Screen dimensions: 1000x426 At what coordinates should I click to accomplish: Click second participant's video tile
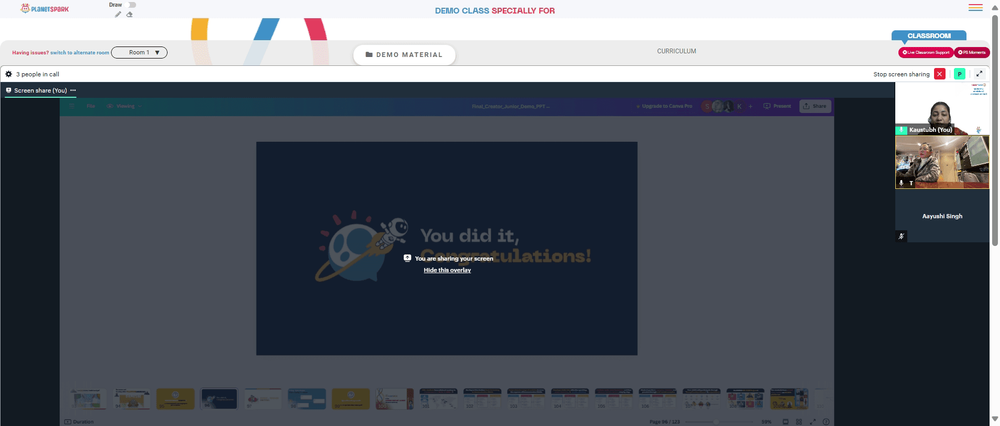click(x=942, y=162)
